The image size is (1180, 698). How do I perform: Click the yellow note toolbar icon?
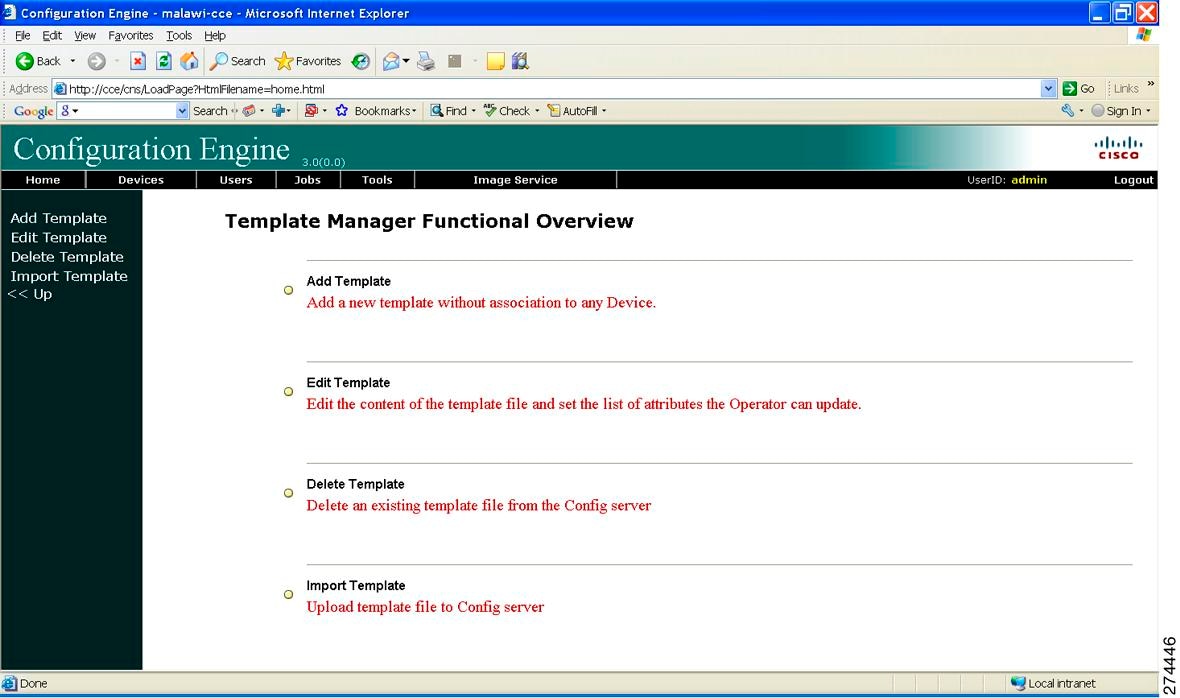(495, 61)
